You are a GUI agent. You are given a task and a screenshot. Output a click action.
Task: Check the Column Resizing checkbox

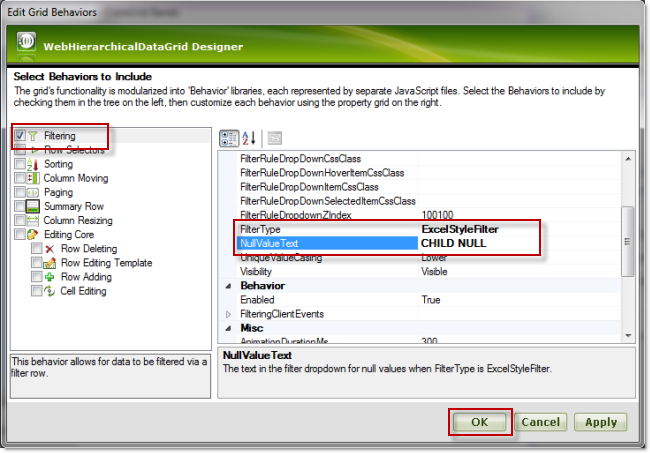point(20,220)
